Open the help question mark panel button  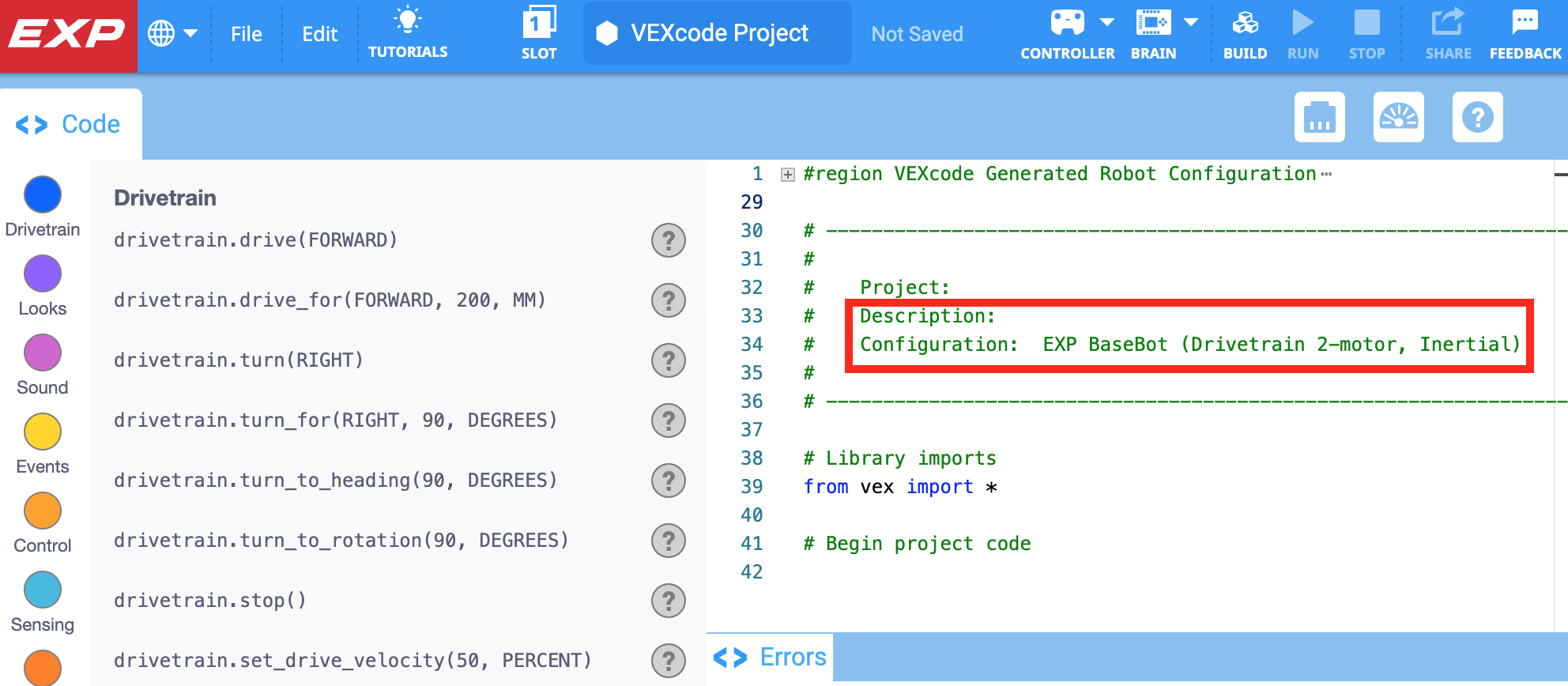pyautogui.click(x=1477, y=117)
